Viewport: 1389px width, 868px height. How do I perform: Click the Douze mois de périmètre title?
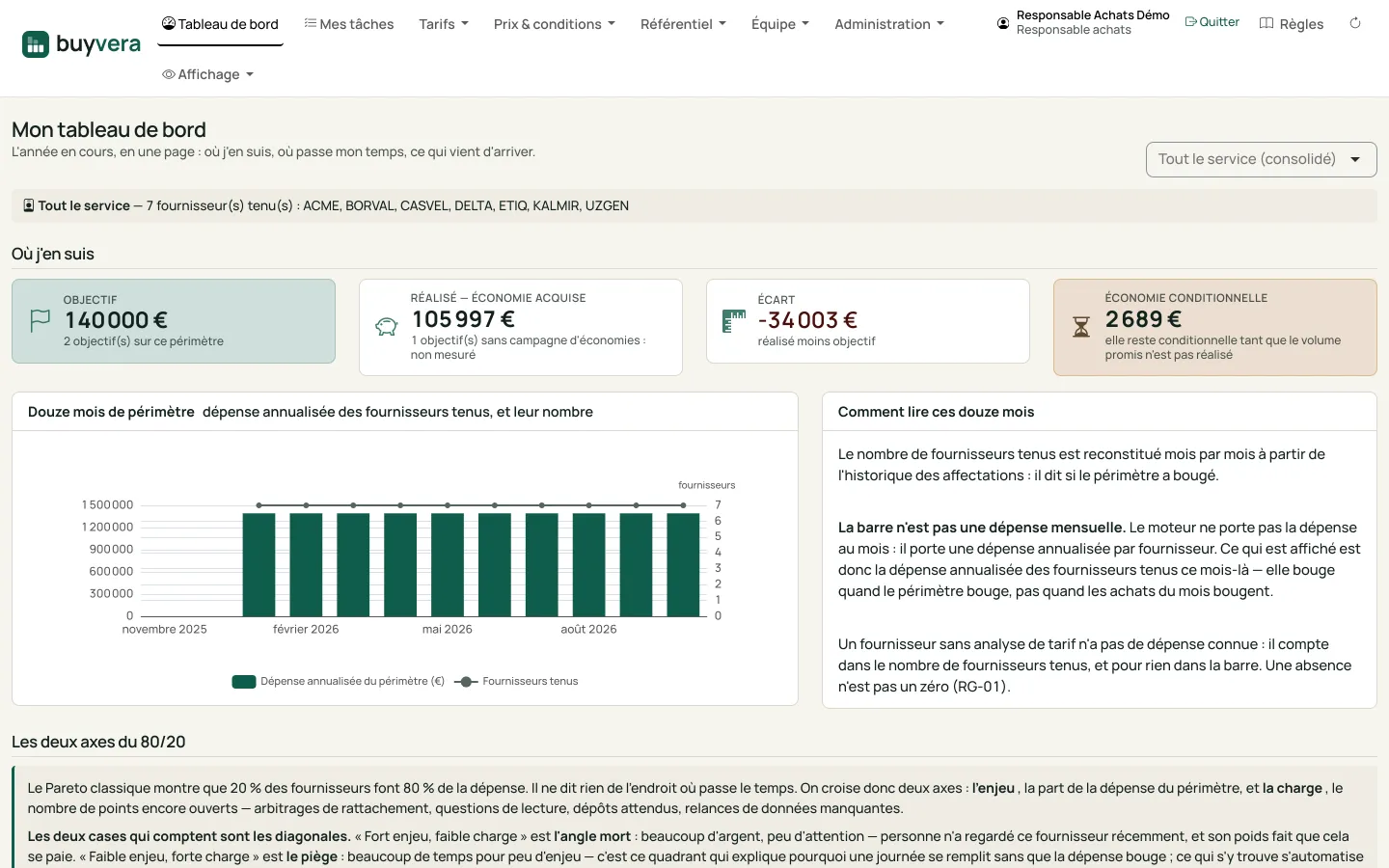(x=111, y=412)
